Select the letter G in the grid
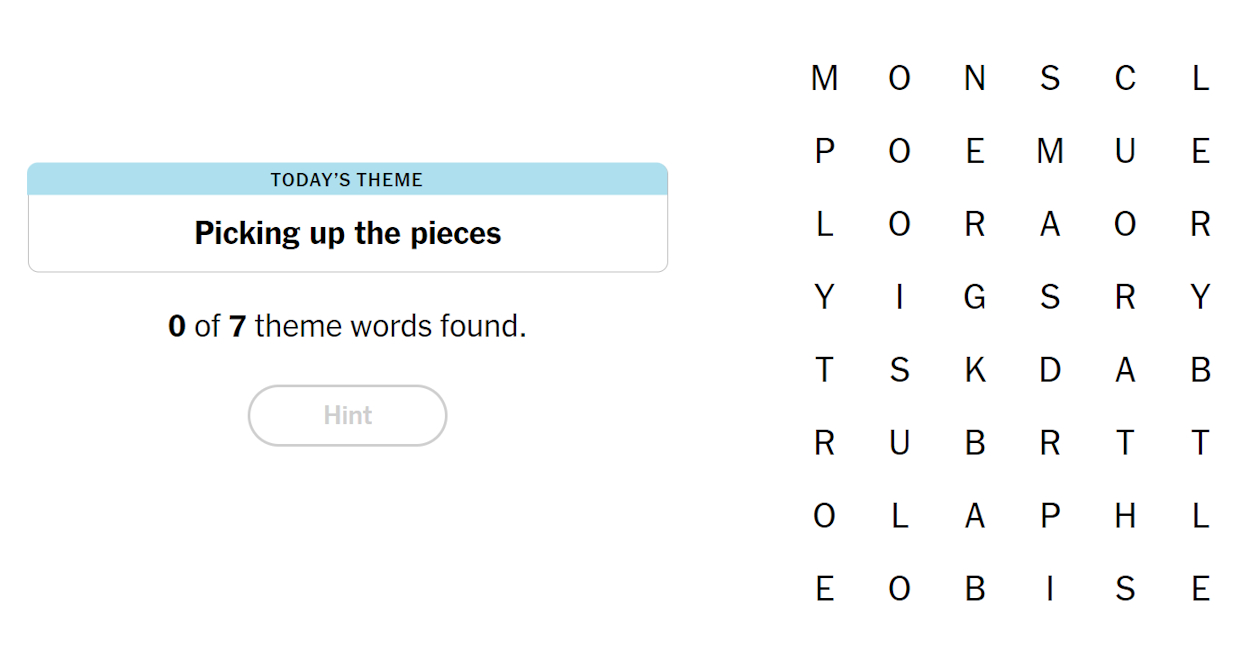 click(975, 297)
